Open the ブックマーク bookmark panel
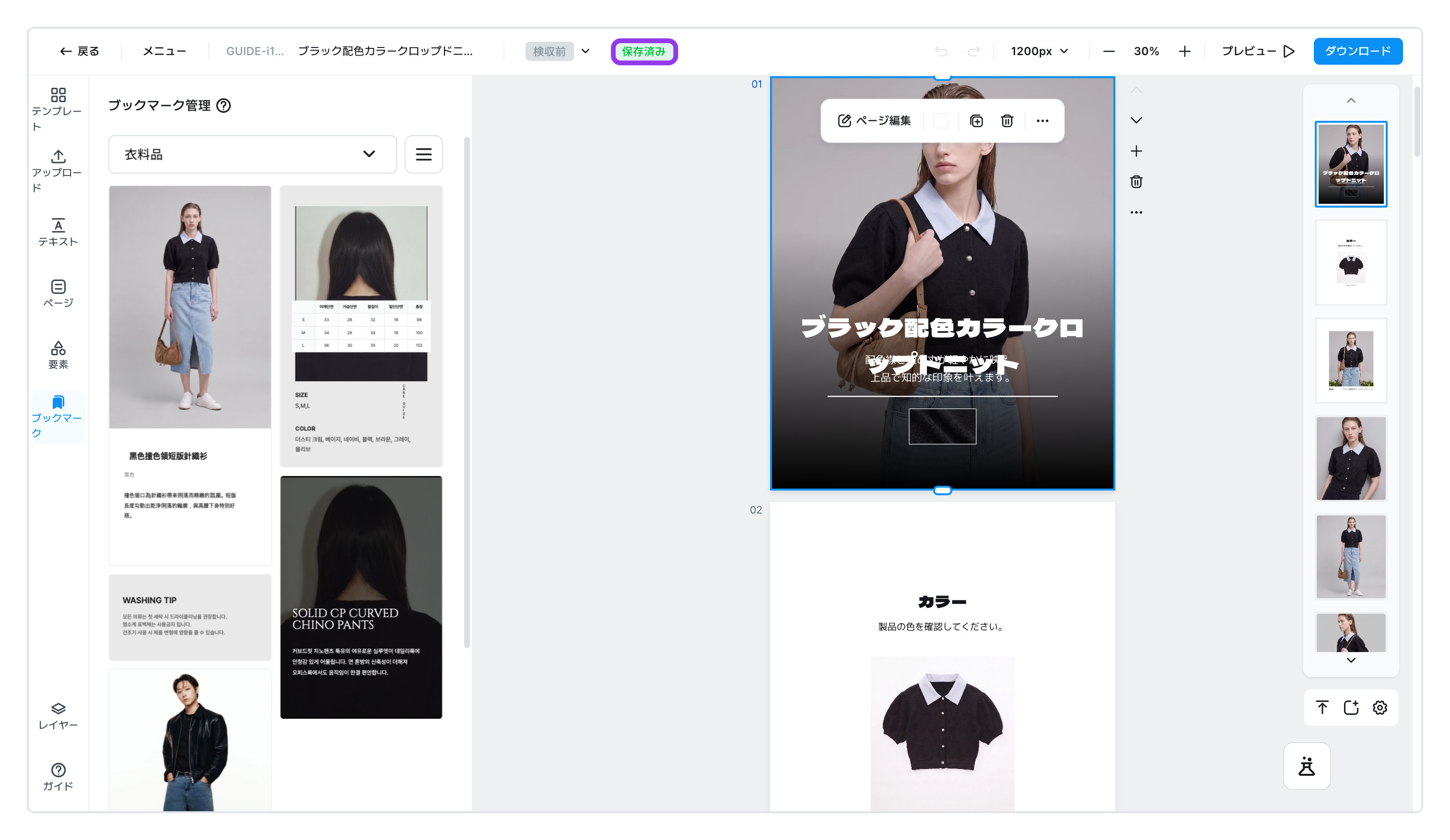Screen dimensions: 1450x840 [58, 417]
